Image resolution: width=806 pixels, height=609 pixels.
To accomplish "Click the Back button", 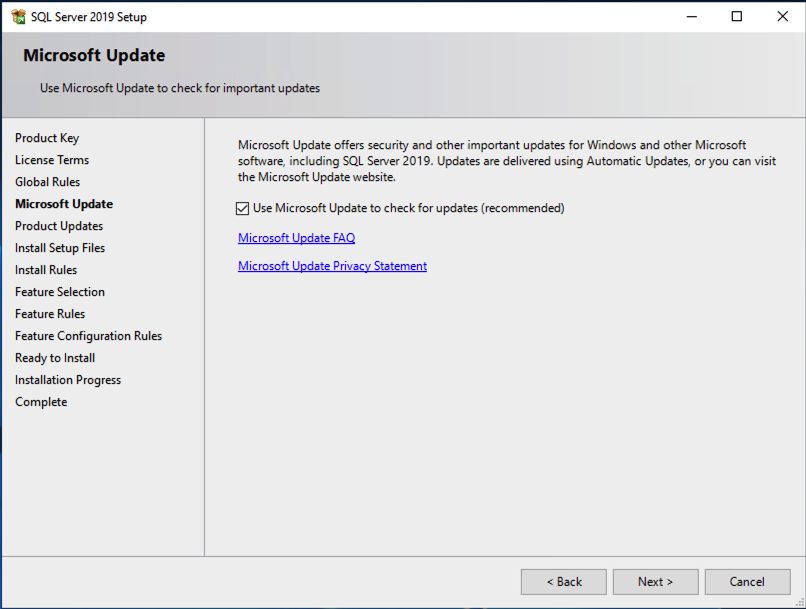I will click(x=563, y=581).
